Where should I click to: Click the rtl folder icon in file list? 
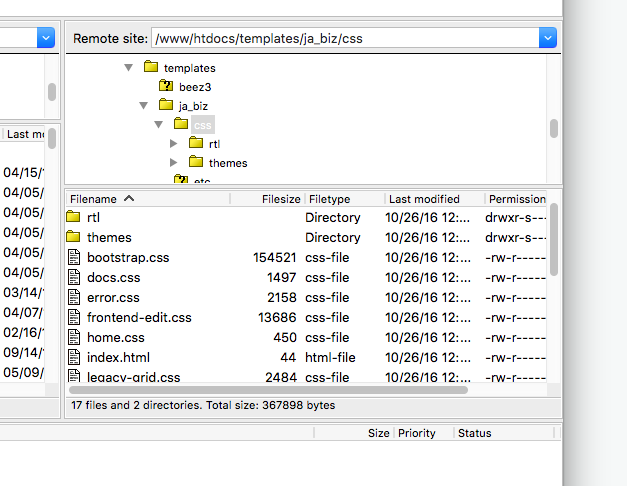click(73, 218)
